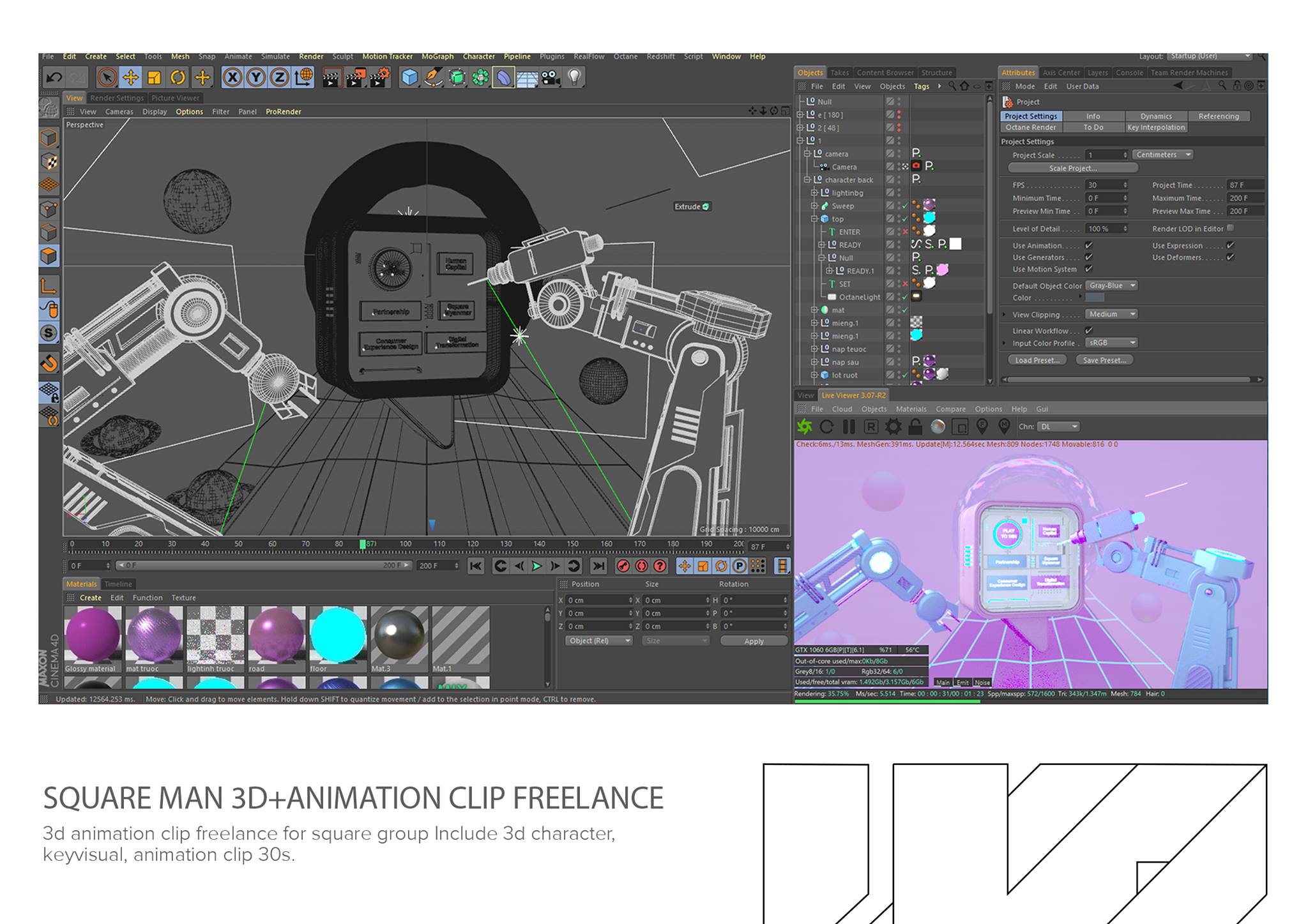1308x924 pixels.
Task: Click the Apply coordinates button
Action: (x=754, y=641)
